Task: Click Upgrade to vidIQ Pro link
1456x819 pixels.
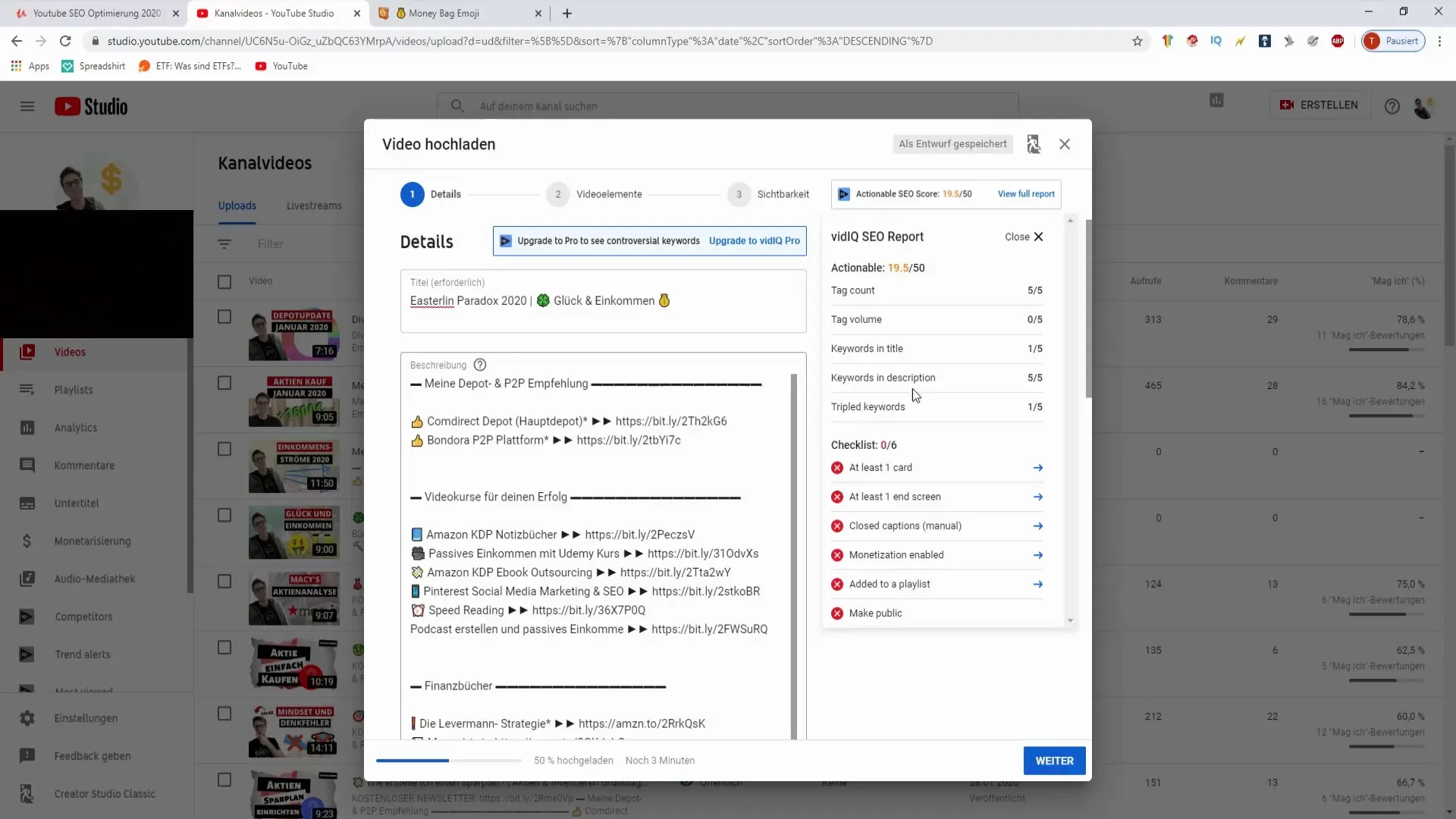Action: [755, 241]
